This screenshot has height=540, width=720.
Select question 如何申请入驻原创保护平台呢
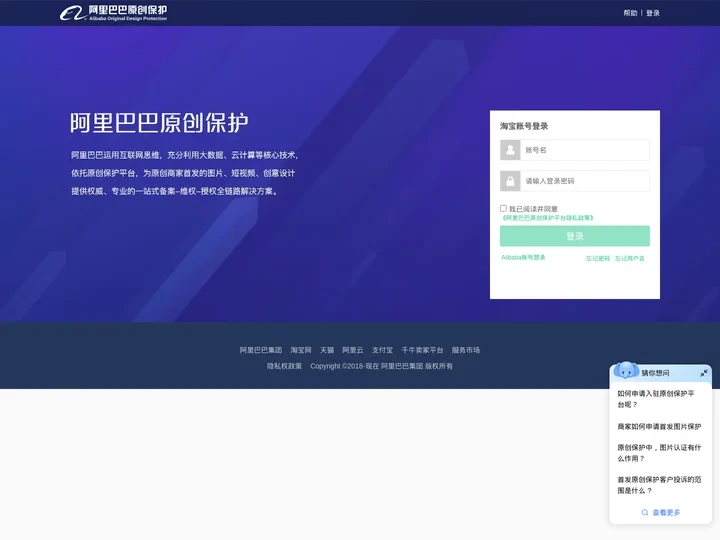pyautogui.click(x=656, y=399)
